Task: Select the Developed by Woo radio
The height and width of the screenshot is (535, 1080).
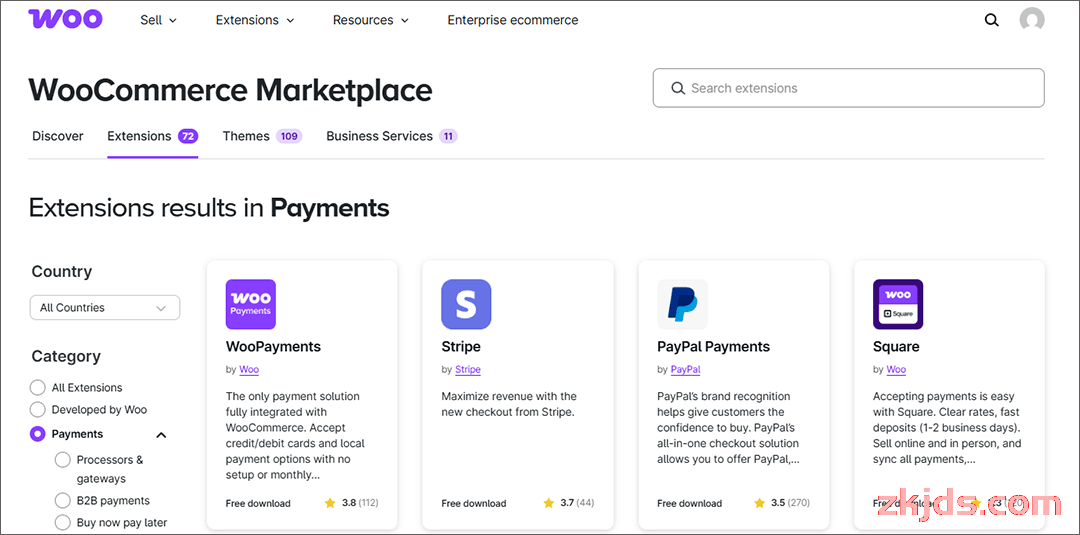Action: pos(39,410)
